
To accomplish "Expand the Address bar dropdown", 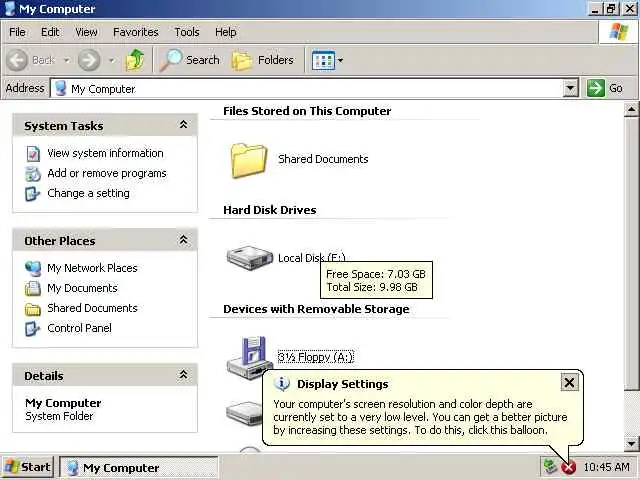I will 570,88.
